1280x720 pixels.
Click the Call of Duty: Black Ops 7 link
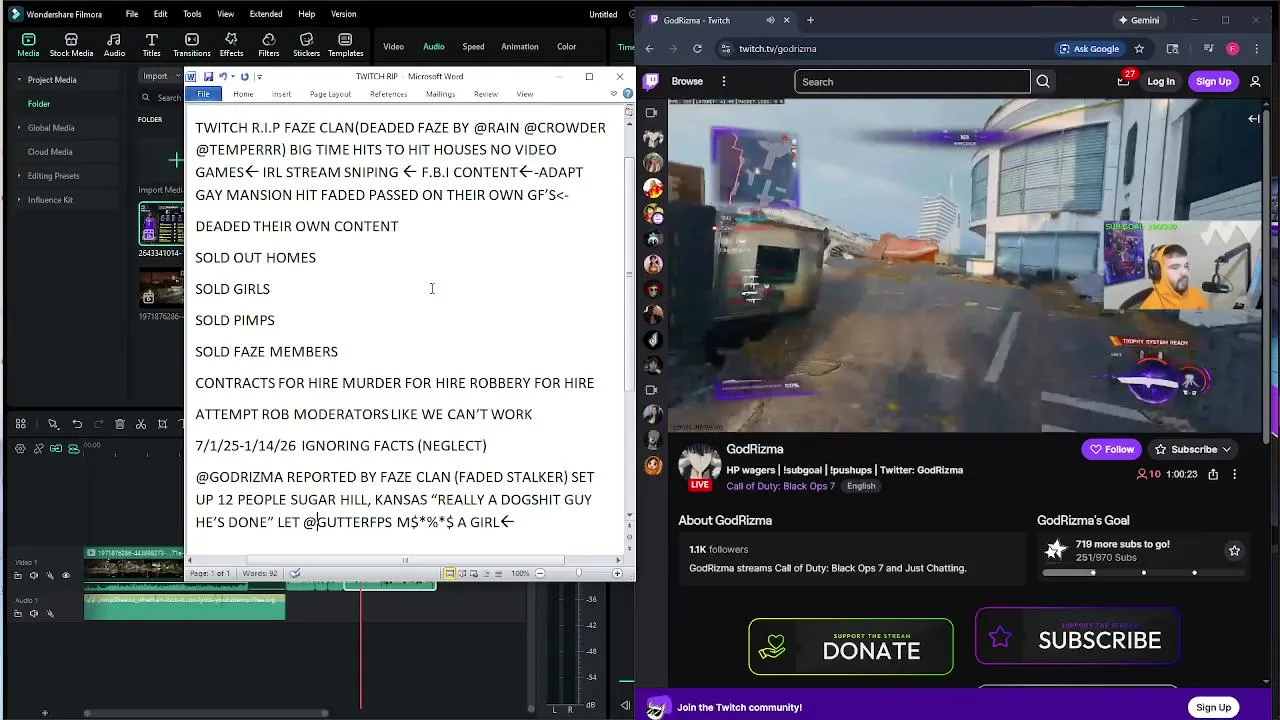tap(780, 486)
